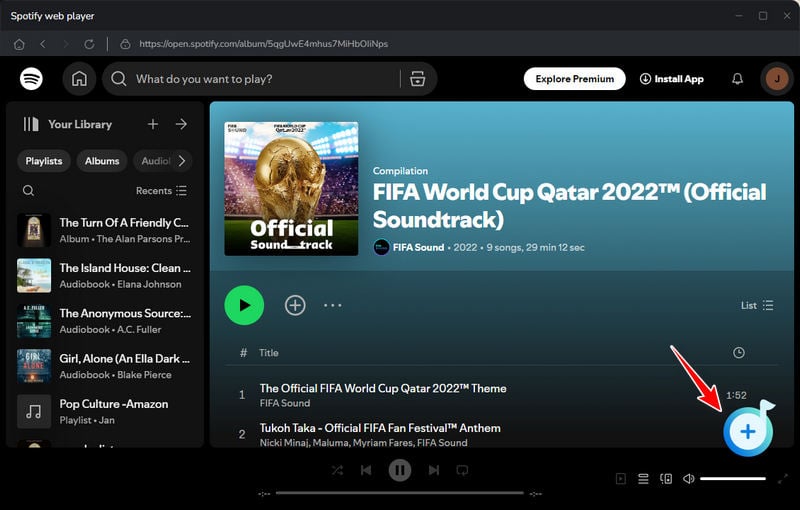Image resolution: width=800 pixels, height=510 pixels.
Task: Click the Spotify logo icon
Action: [x=31, y=79]
